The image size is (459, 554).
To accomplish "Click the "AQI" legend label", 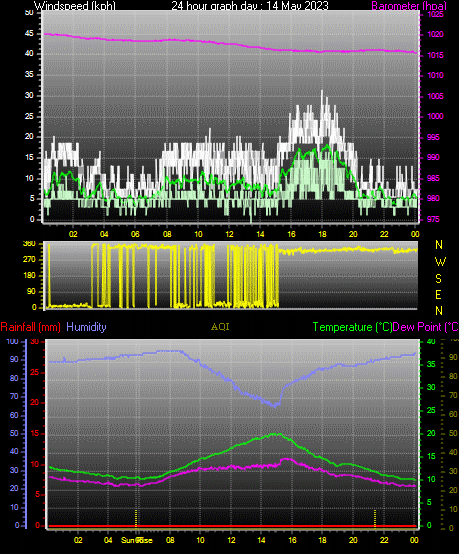I will [220, 327].
